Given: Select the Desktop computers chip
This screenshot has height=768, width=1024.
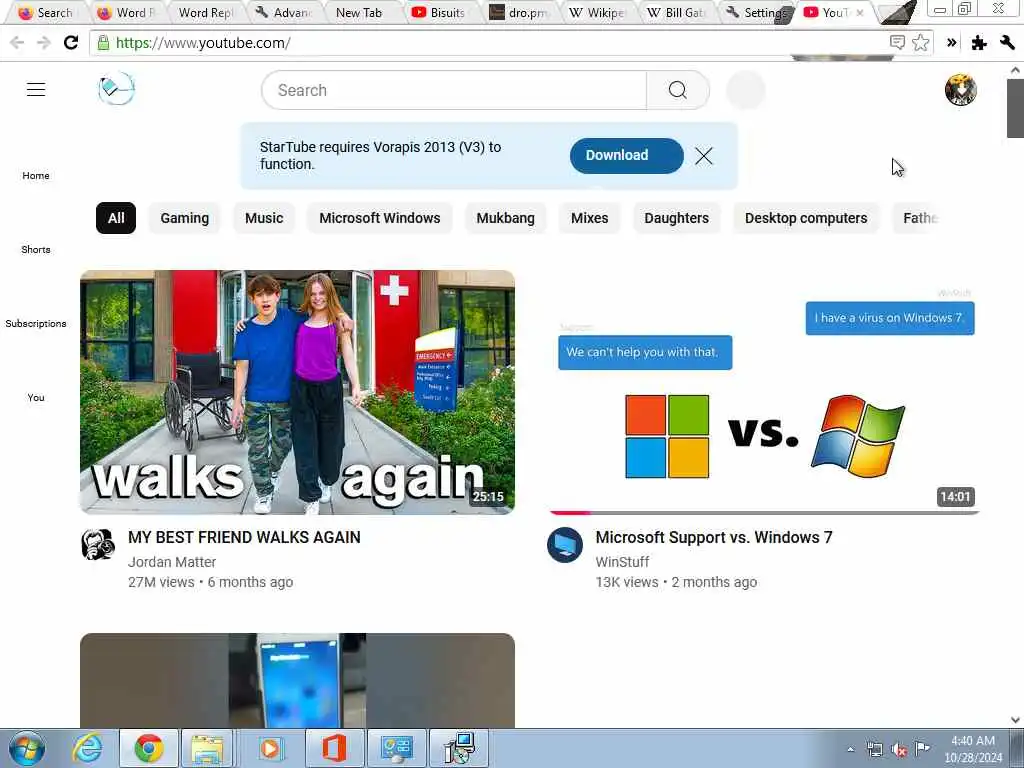Looking at the screenshot, I should coord(806,218).
